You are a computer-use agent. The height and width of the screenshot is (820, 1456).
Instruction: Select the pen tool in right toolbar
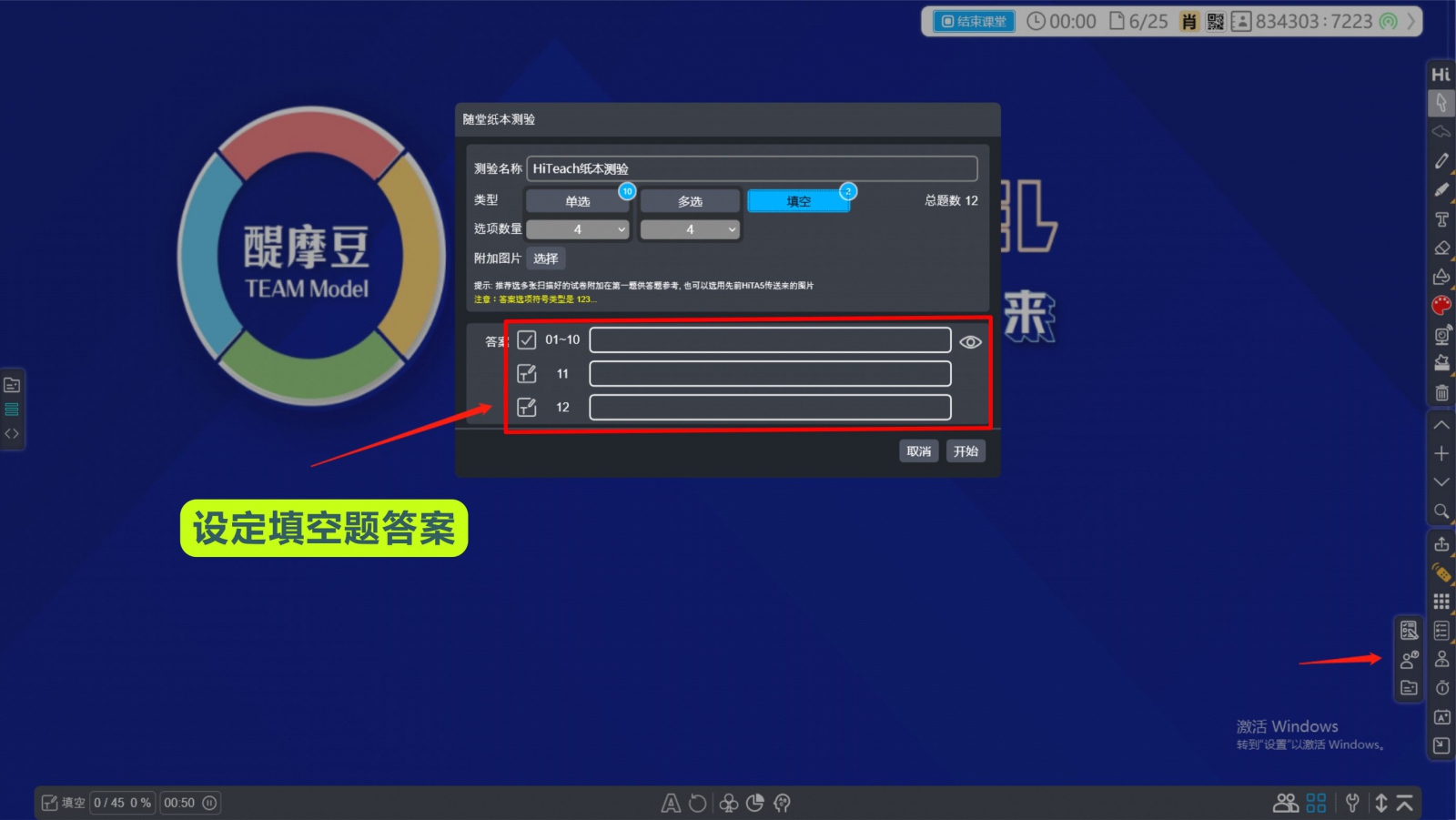1441,161
